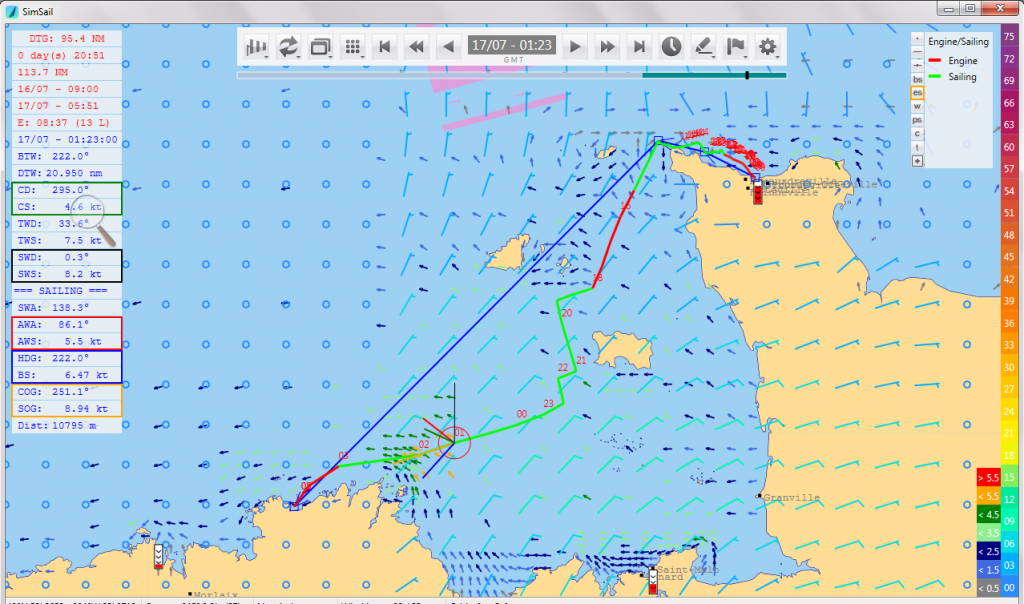The height and width of the screenshot is (604, 1024).
Task: Step forward one time increment
Action: pyautogui.click(x=575, y=46)
